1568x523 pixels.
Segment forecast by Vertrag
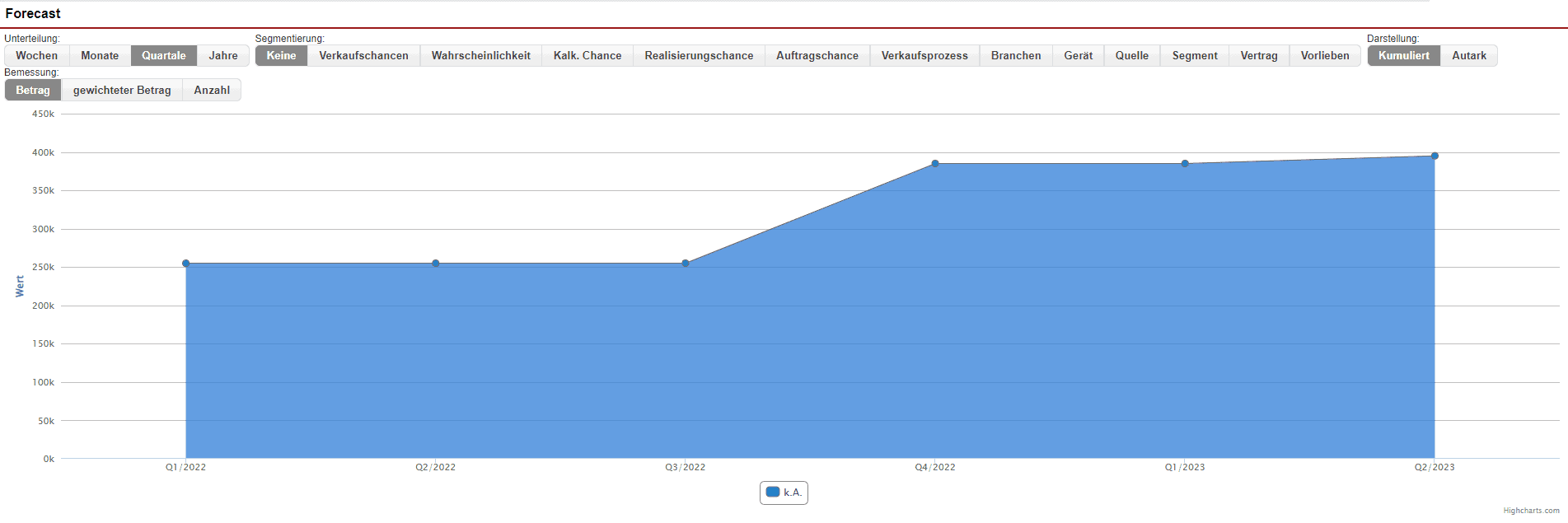click(x=1258, y=55)
